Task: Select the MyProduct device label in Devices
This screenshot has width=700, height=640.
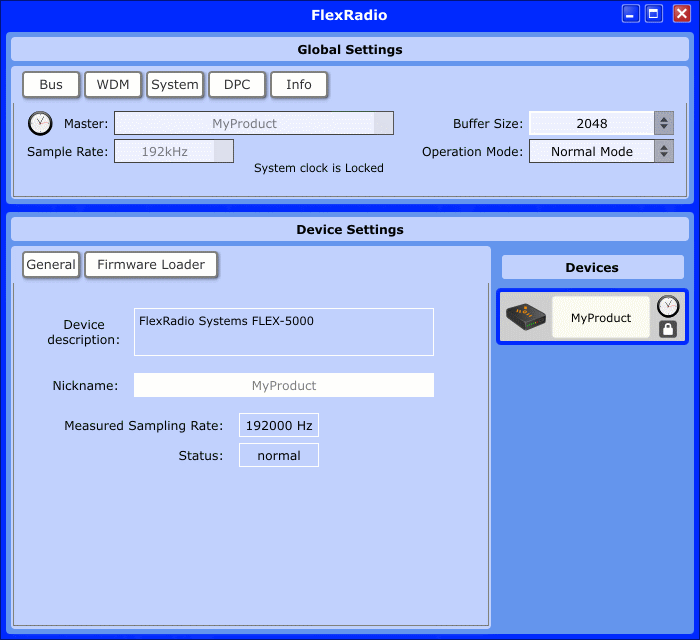Action: click(601, 317)
